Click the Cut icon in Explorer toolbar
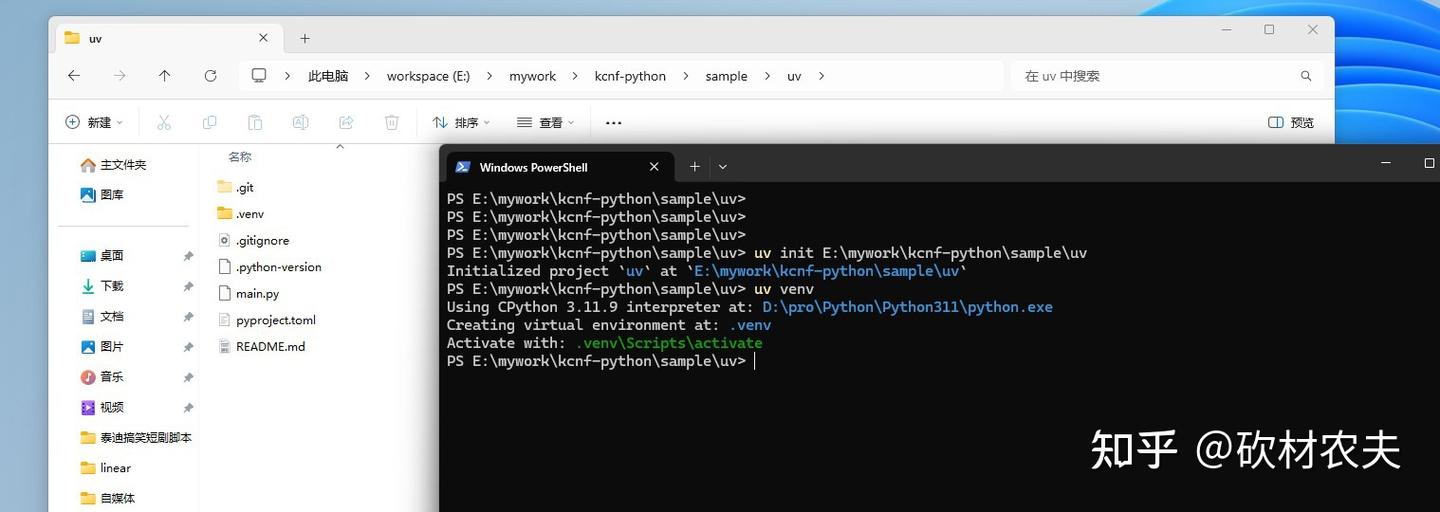1440x512 pixels. pos(164,122)
